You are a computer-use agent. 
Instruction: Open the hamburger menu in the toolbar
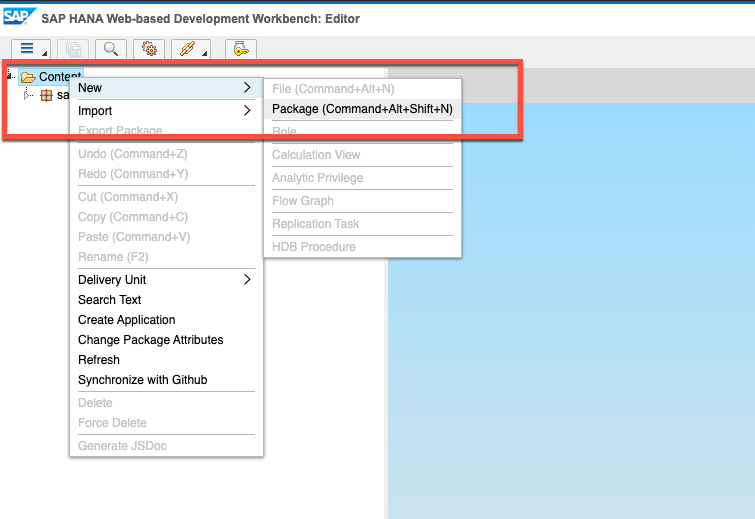click(x=27, y=49)
